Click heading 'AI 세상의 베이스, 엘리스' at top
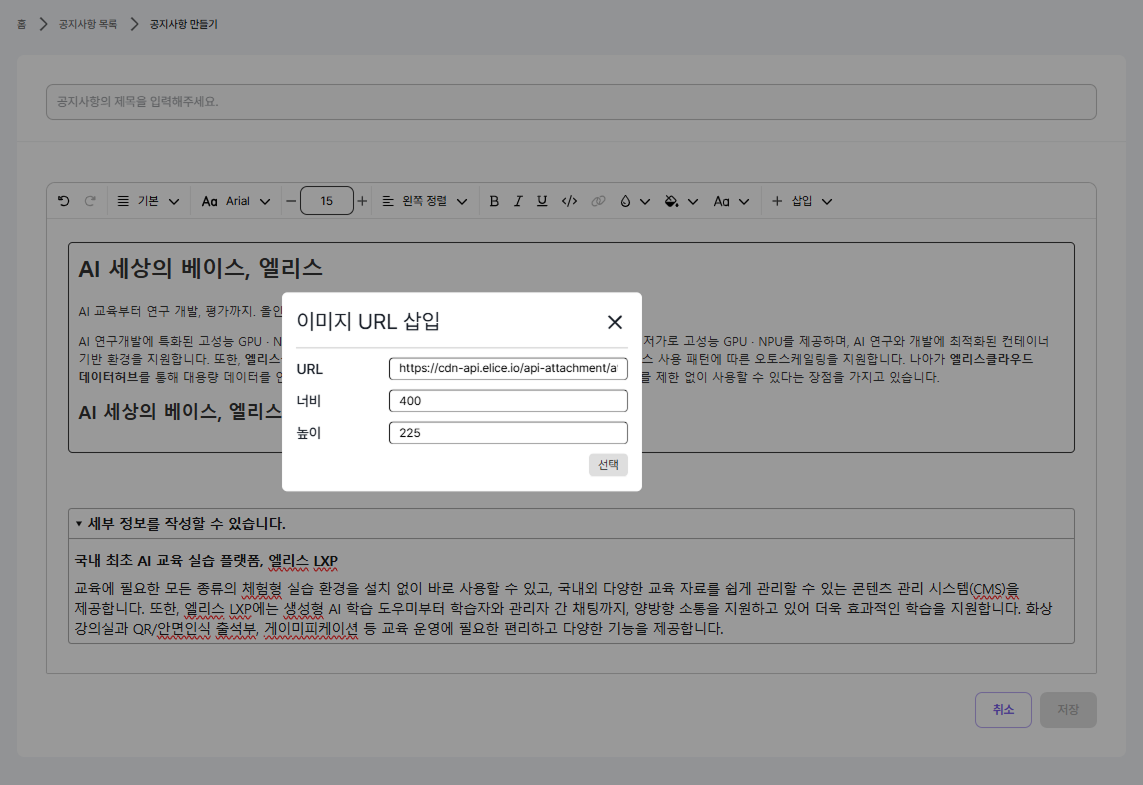The image size is (1143, 785). click(x=200, y=268)
